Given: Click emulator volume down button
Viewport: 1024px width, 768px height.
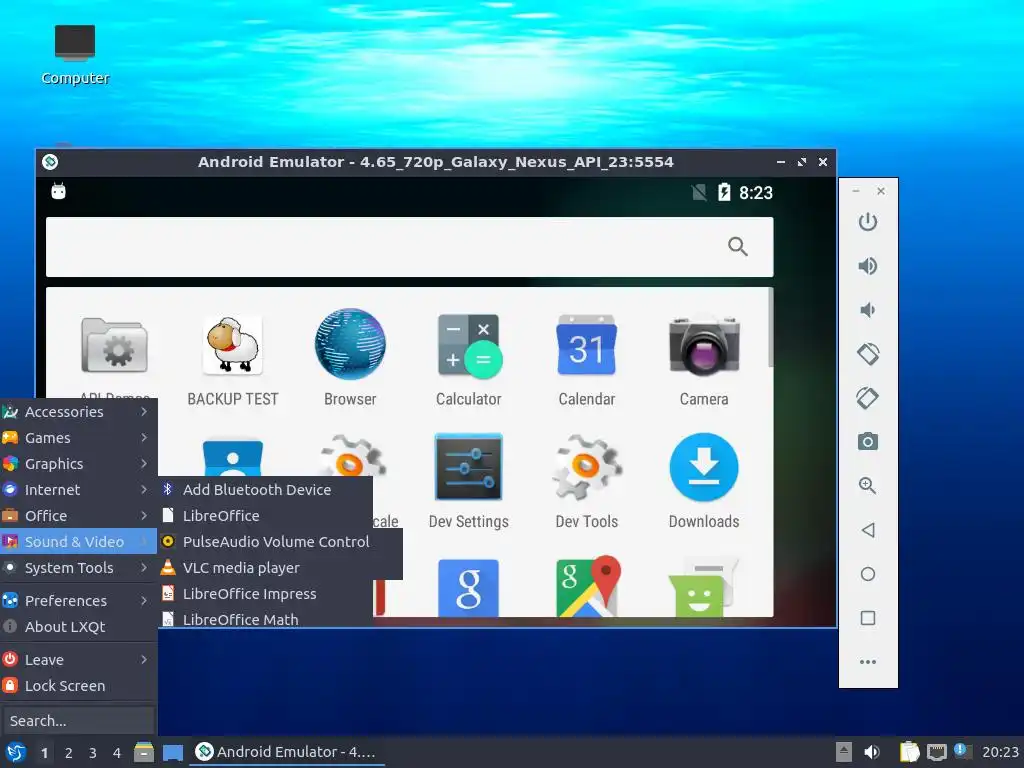Looking at the screenshot, I should (x=868, y=310).
